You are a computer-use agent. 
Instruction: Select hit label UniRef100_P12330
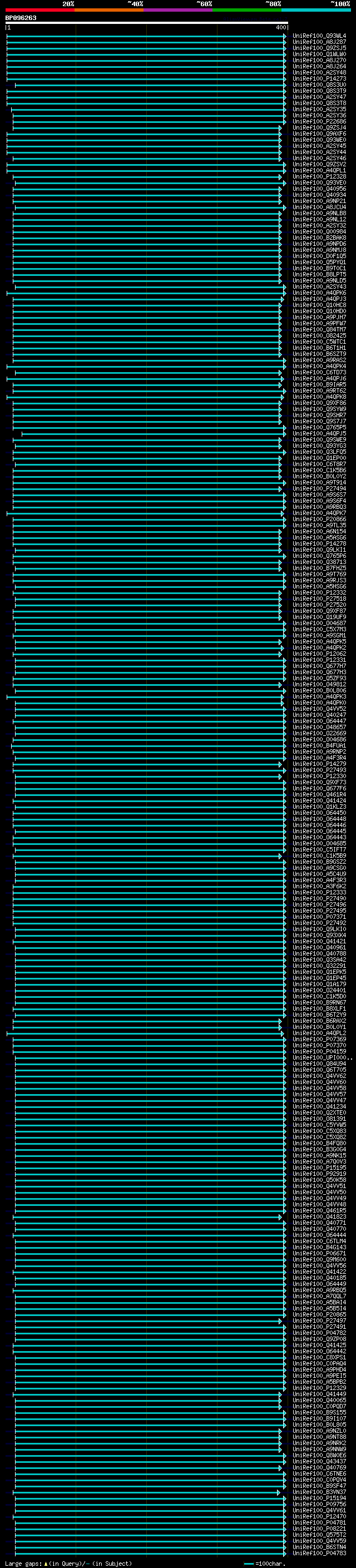click(319, 776)
